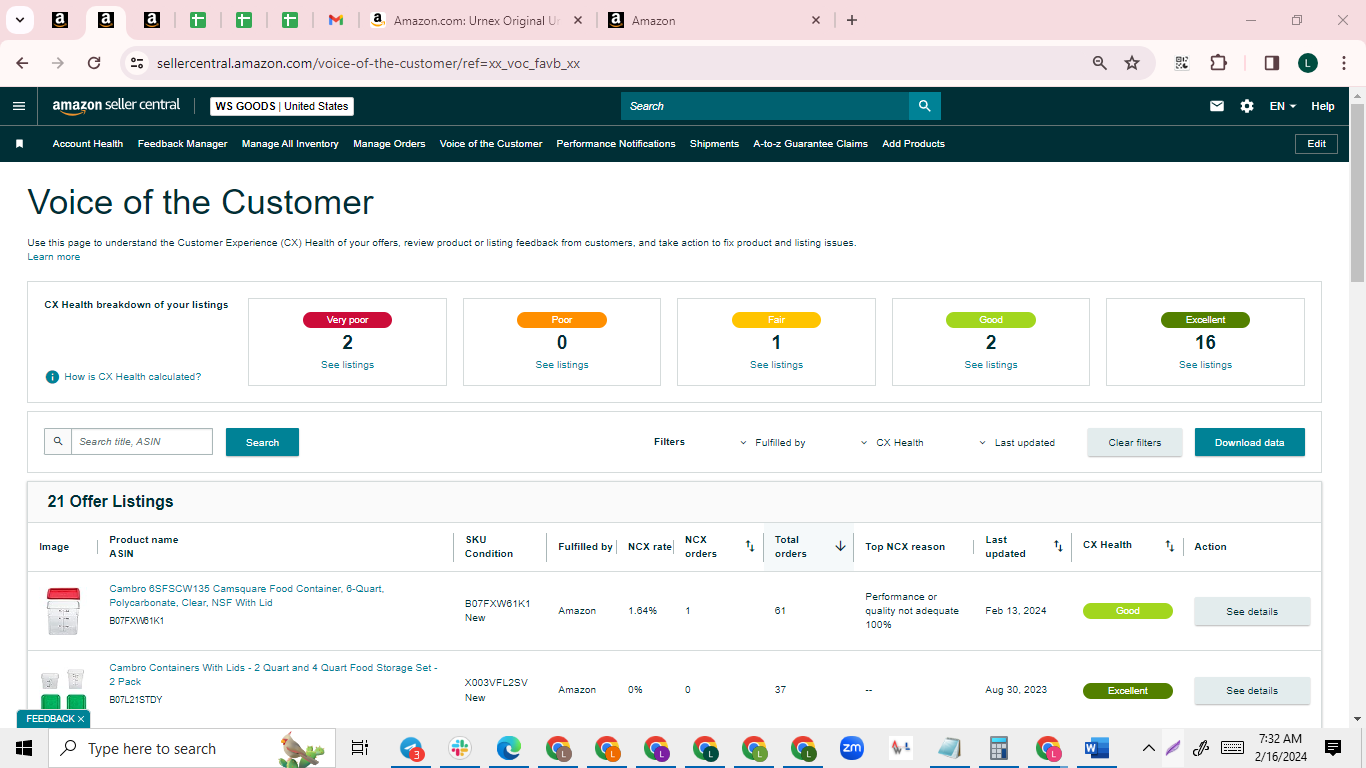Image resolution: width=1366 pixels, height=768 pixels.
Task: Open the QR code extension icon
Action: [x=1182, y=63]
